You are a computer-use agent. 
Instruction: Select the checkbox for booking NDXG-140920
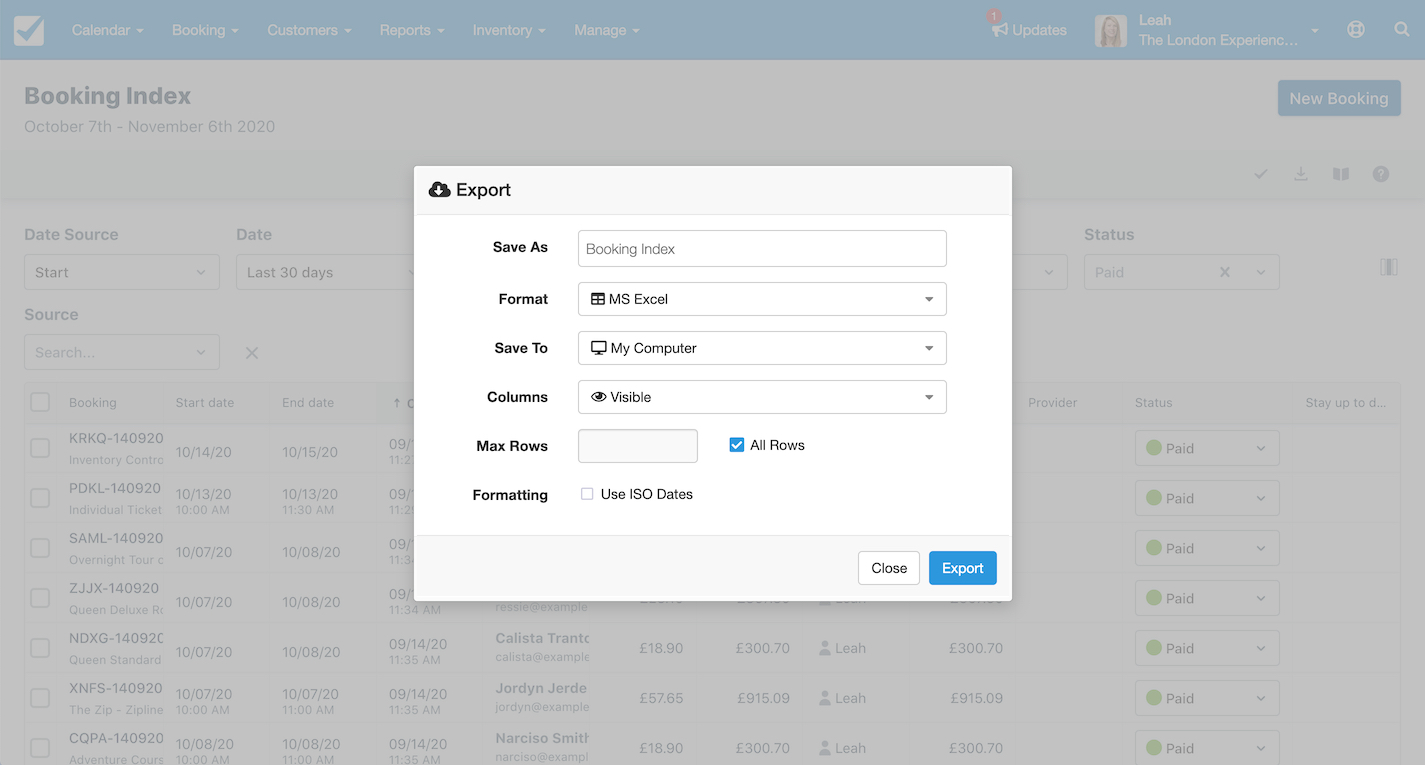(40, 648)
